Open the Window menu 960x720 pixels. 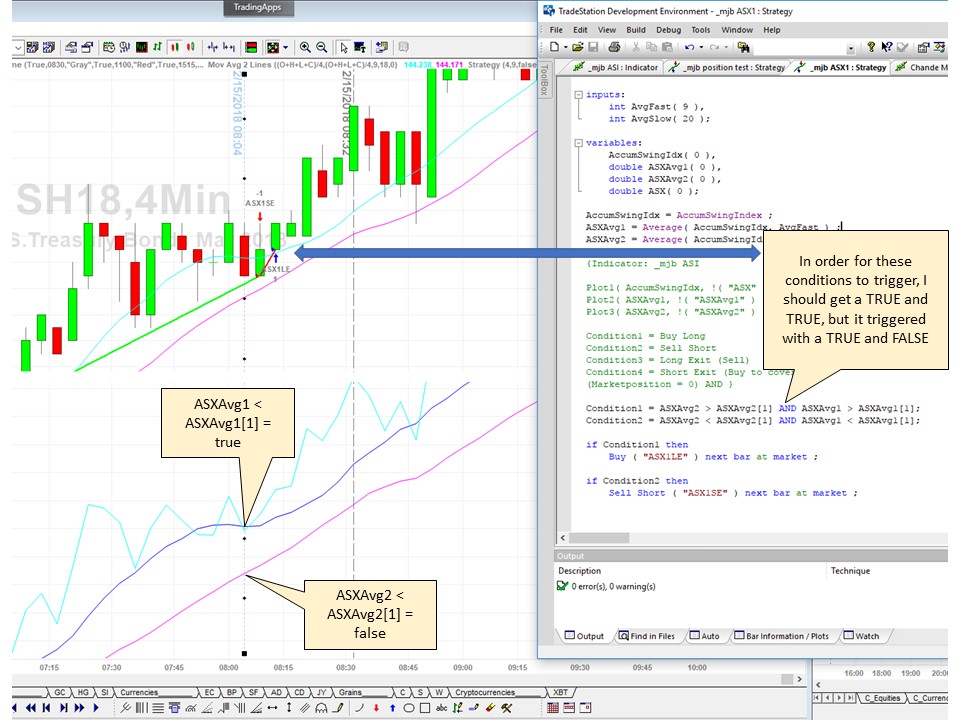[x=737, y=29]
